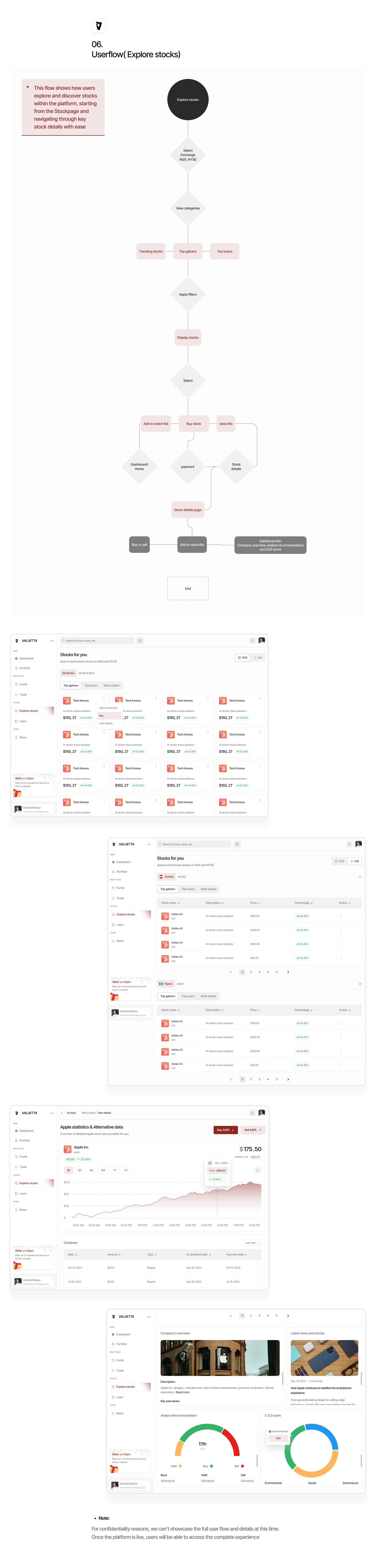Viewport: 376px width, 1568px height.
Task: Select Grid toggle in the list view screen
Action: pyautogui.click(x=339, y=861)
